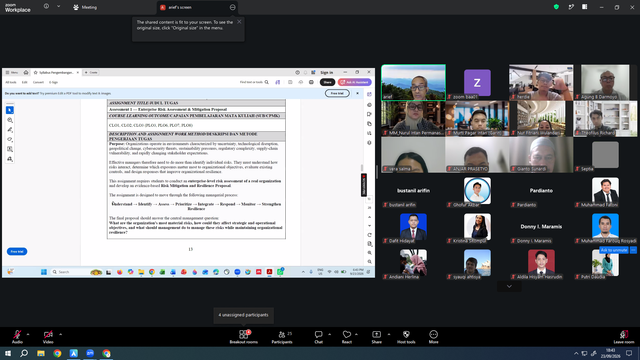The width and height of the screenshot is (640, 360).
Task: Choose the draw freehand tool in Acrobat sidebar
Action: tap(10, 139)
